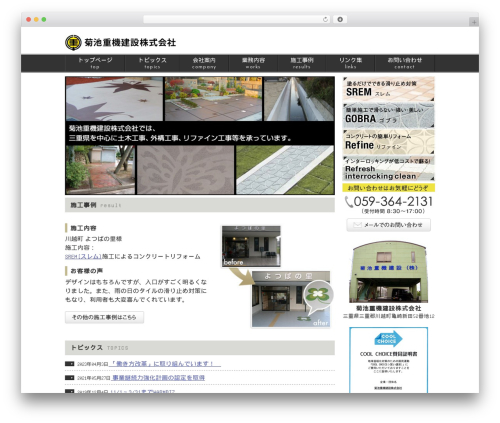Open the 会社案内 company menu item
Screen dimensions: 500x423
point(204,63)
